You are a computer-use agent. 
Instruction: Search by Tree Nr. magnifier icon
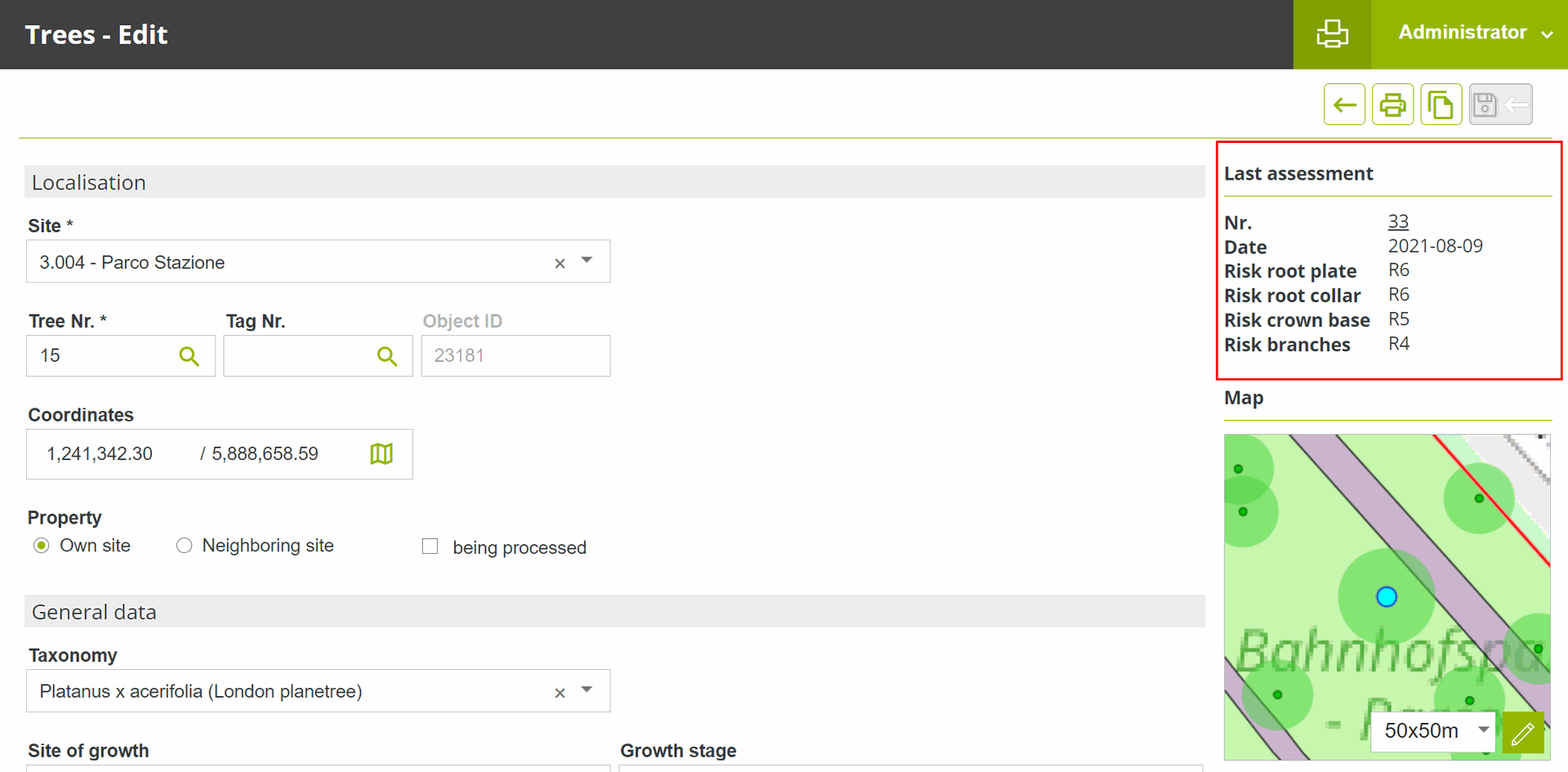[x=189, y=356]
